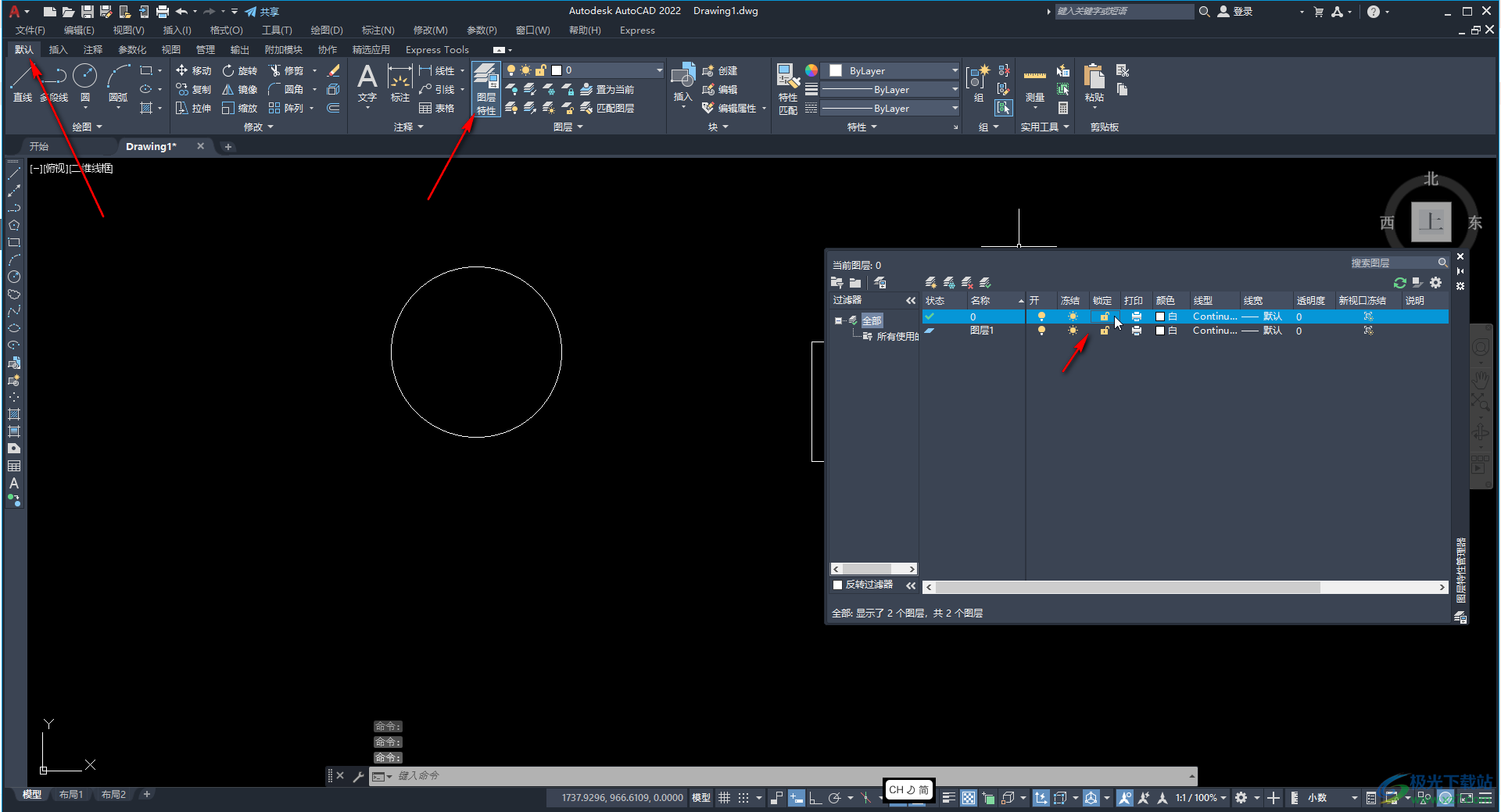Select the Copy (复制) tool
Screen dimensions: 1501x812
(193, 89)
